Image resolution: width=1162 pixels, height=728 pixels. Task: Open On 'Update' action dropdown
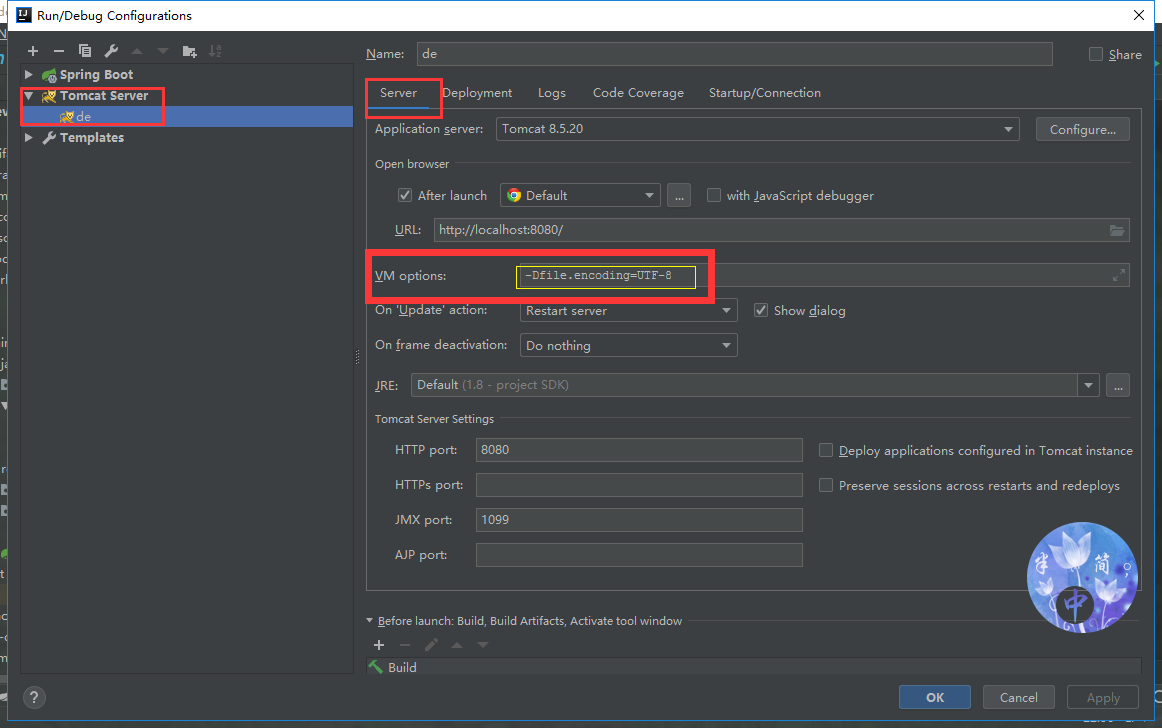628,311
